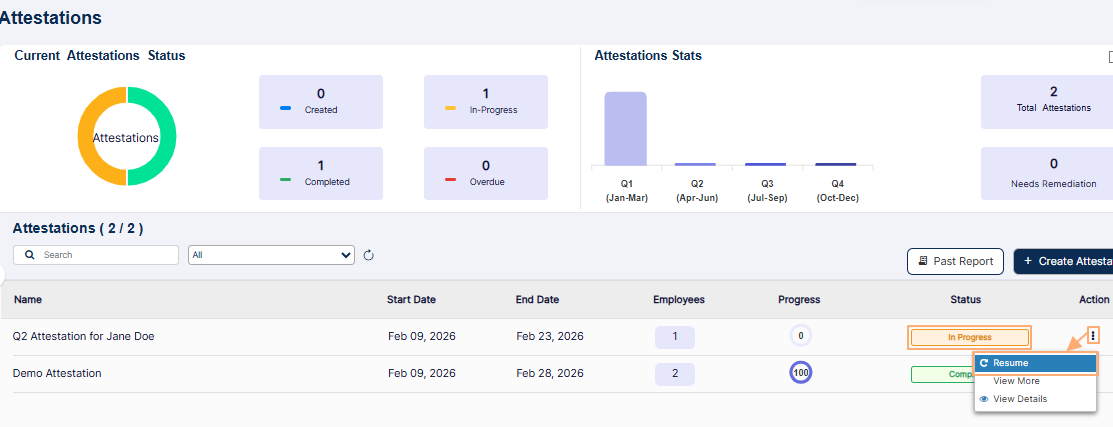1113x427 pixels.
Task: Click the Q1 (Jan-Mar) bar in the chart
Action: point(626,128)
